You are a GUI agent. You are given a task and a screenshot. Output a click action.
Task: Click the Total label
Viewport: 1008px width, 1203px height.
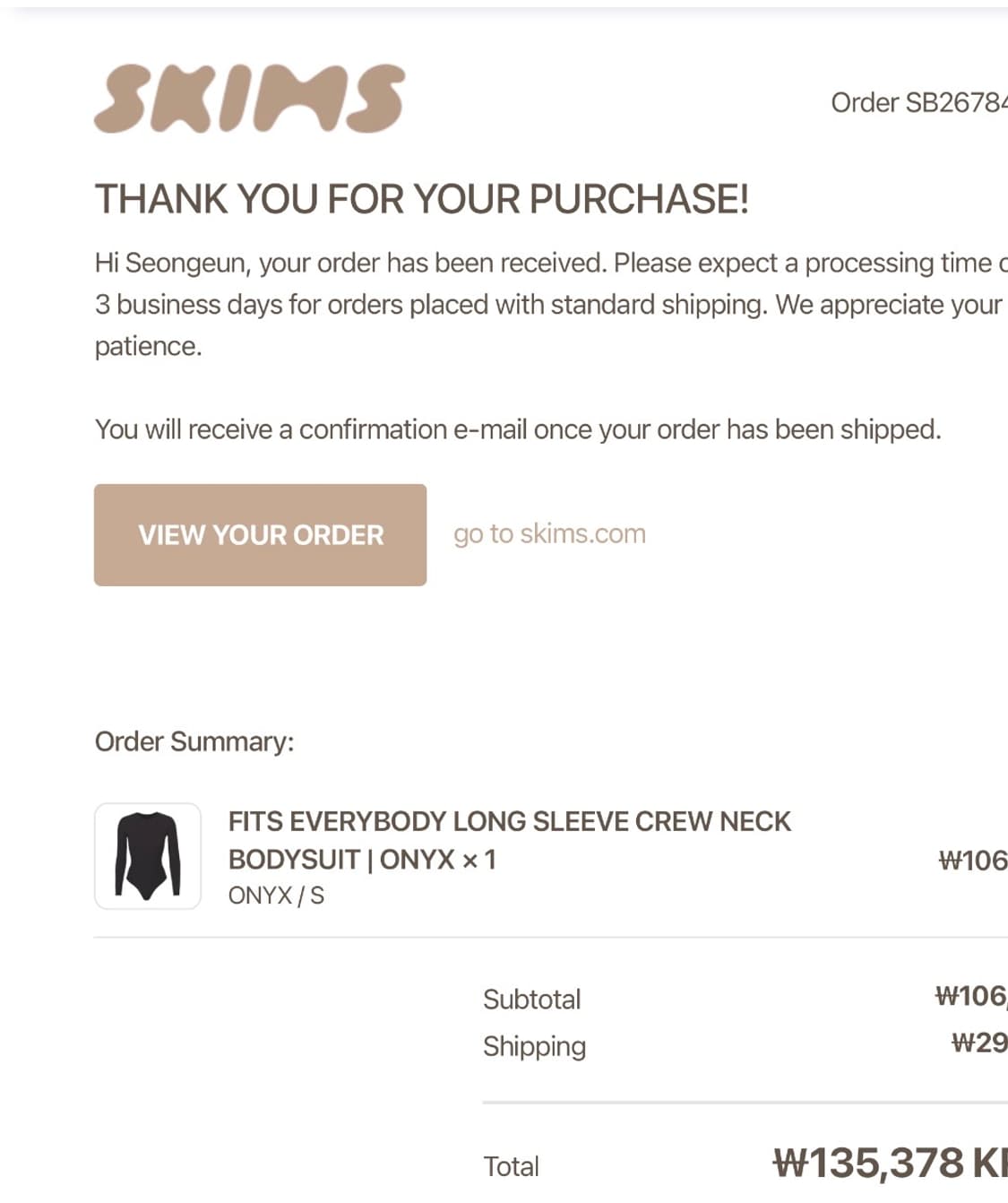pos(511,1166)
